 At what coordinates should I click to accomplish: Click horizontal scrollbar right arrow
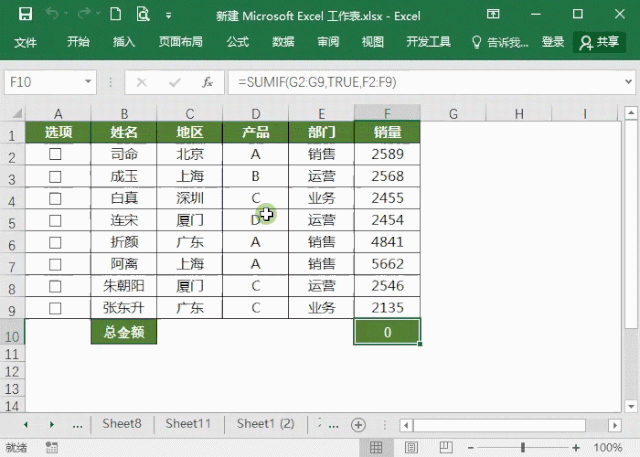[615, 426]
